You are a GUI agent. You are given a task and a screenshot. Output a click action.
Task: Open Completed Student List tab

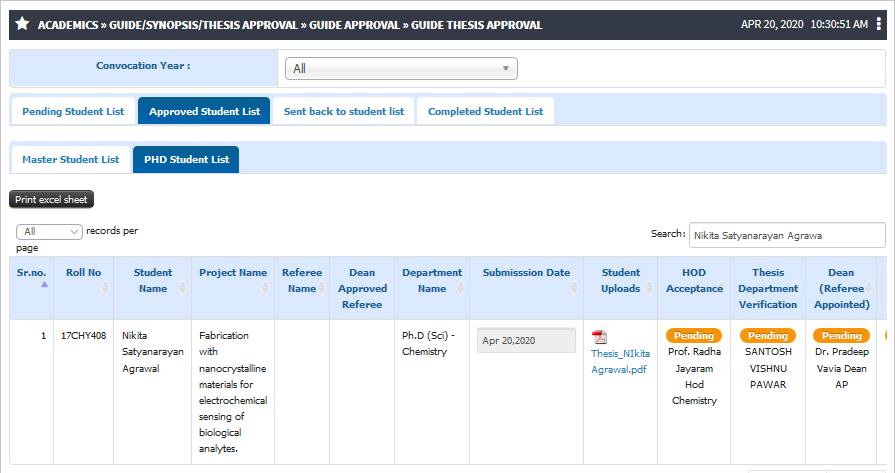click(485, 111)
